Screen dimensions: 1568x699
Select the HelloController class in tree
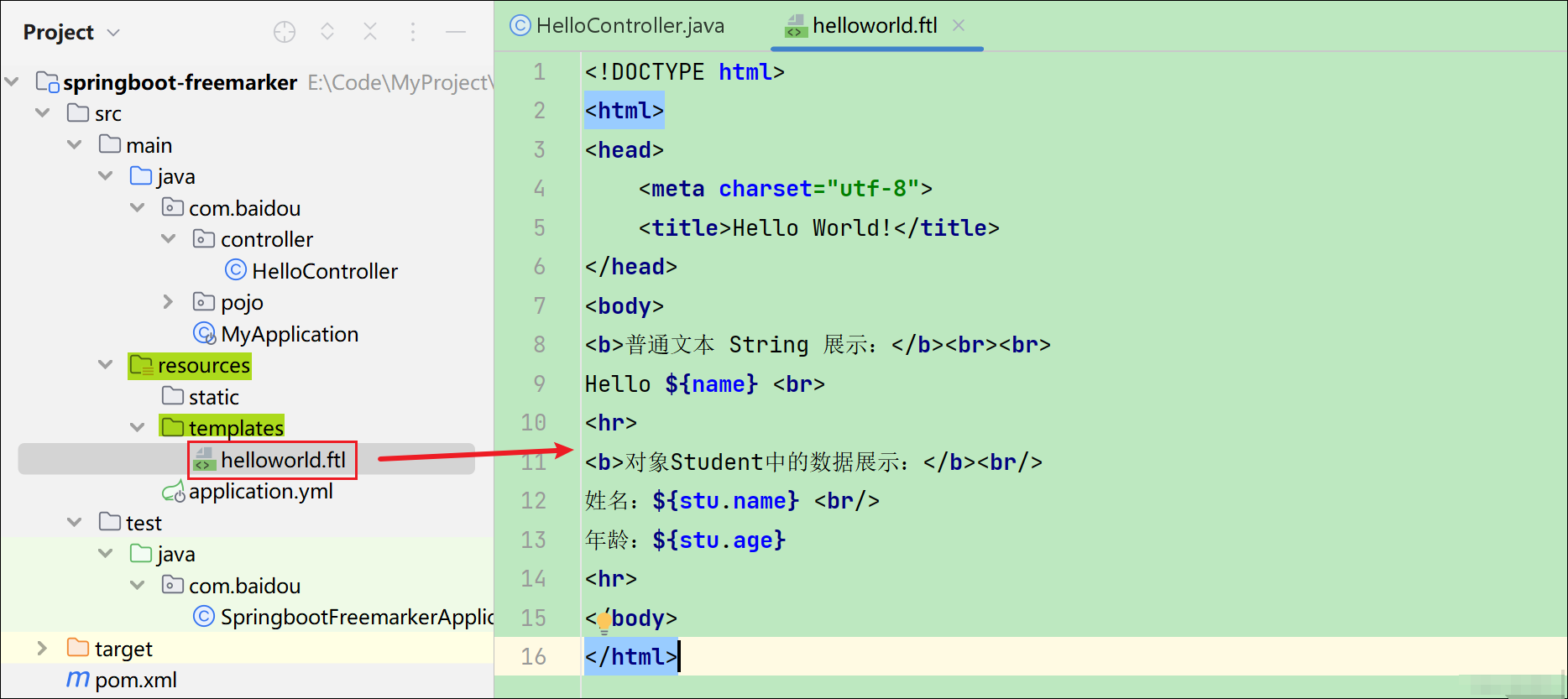tap(324, 271)
